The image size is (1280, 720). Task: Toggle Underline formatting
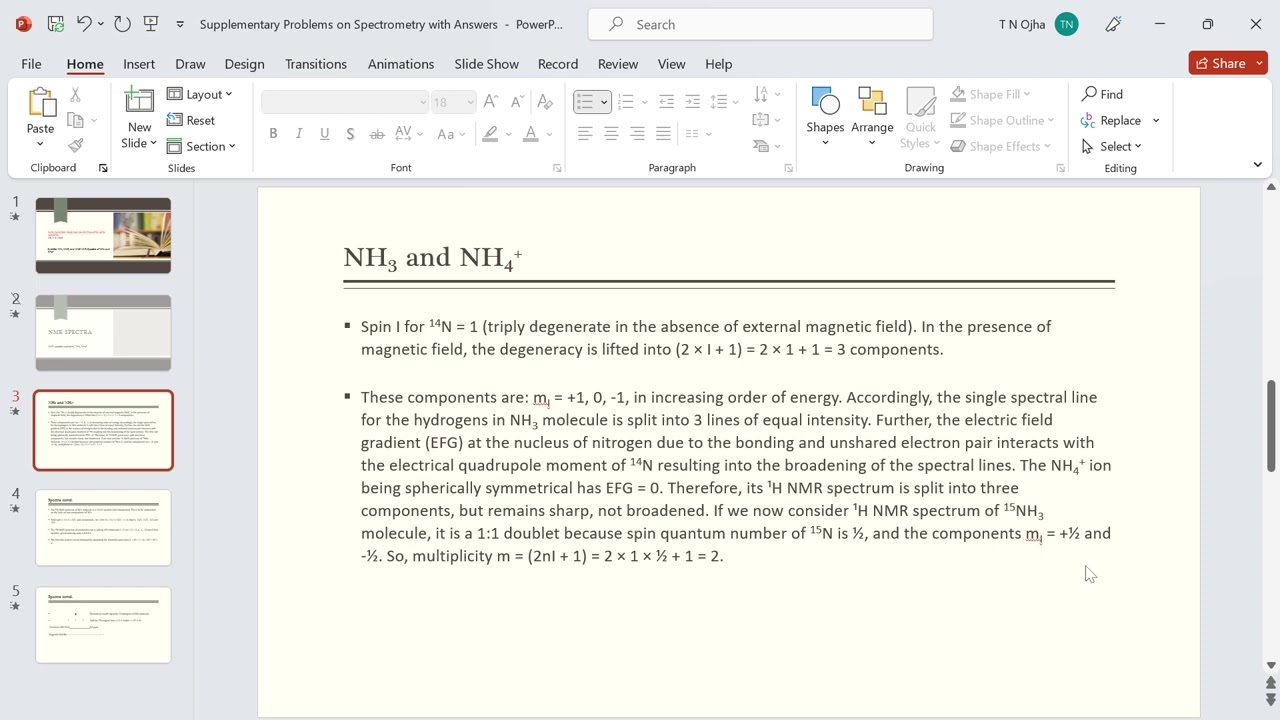324,134
